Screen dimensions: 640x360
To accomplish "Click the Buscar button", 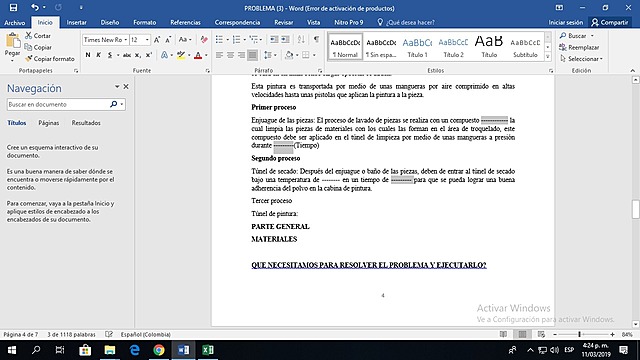I will pyautogui.click(x=573, y=36).
